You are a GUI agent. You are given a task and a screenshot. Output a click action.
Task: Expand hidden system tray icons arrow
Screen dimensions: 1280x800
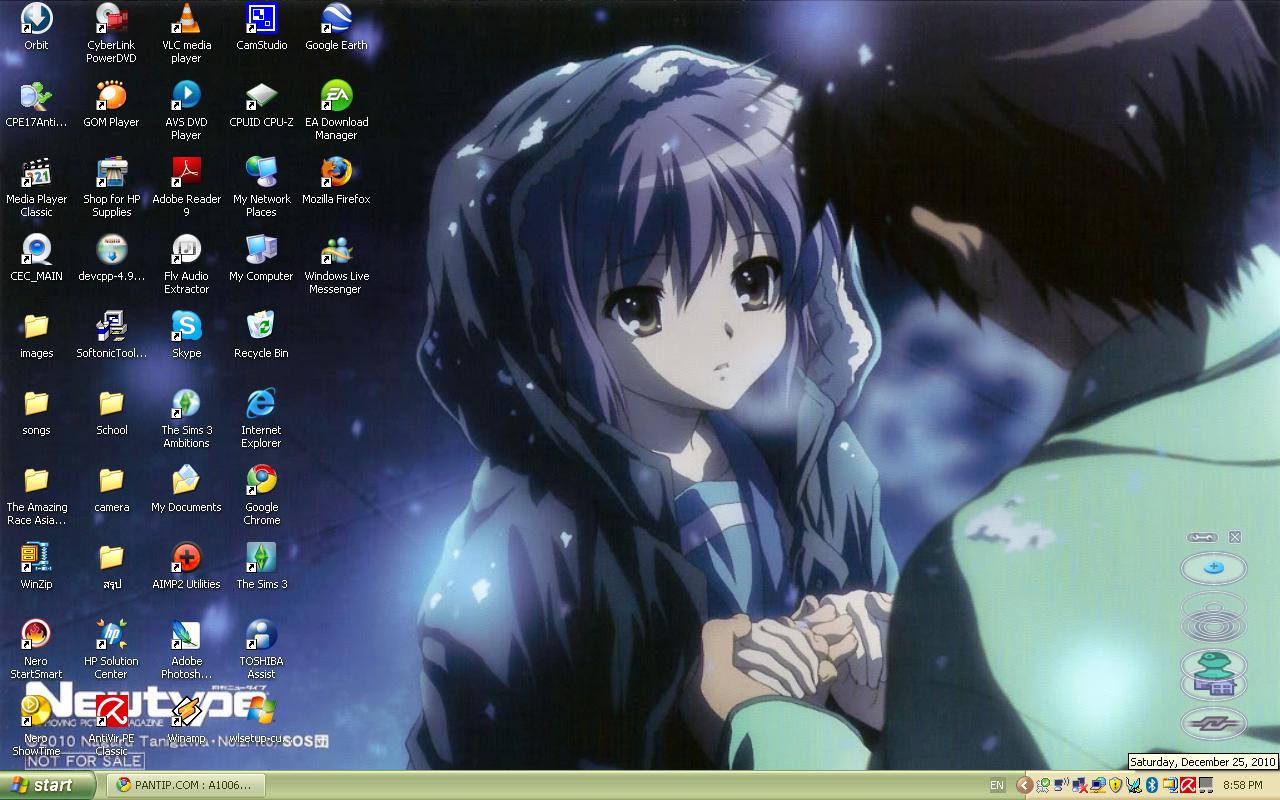(1024, 786)
